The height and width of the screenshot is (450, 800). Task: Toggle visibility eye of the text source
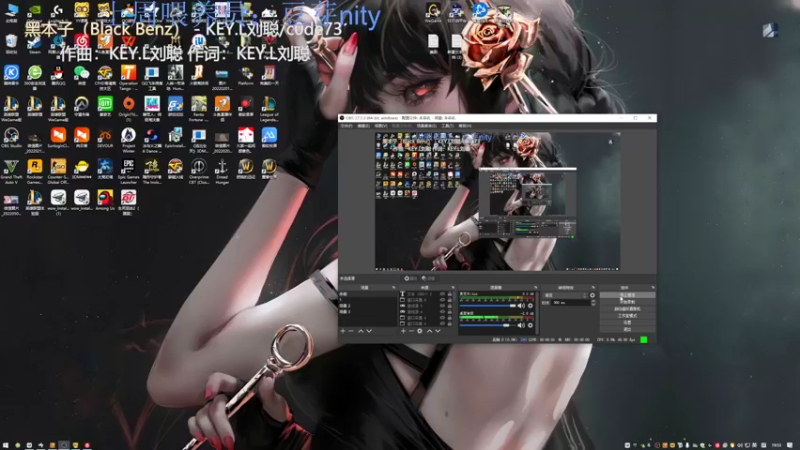click(442, 294)
